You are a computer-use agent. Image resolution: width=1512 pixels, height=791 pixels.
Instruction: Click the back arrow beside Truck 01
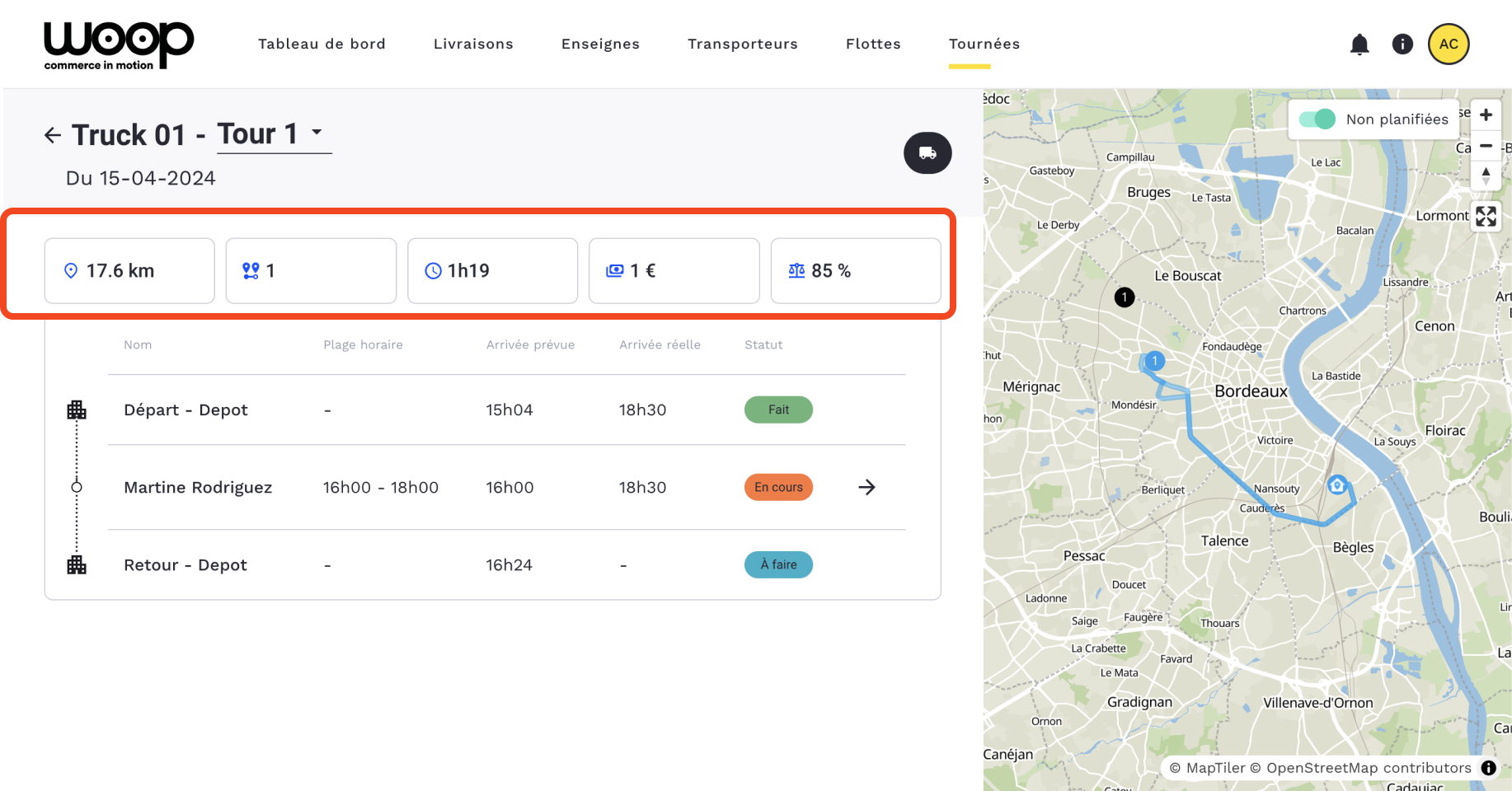pos(53,135)
